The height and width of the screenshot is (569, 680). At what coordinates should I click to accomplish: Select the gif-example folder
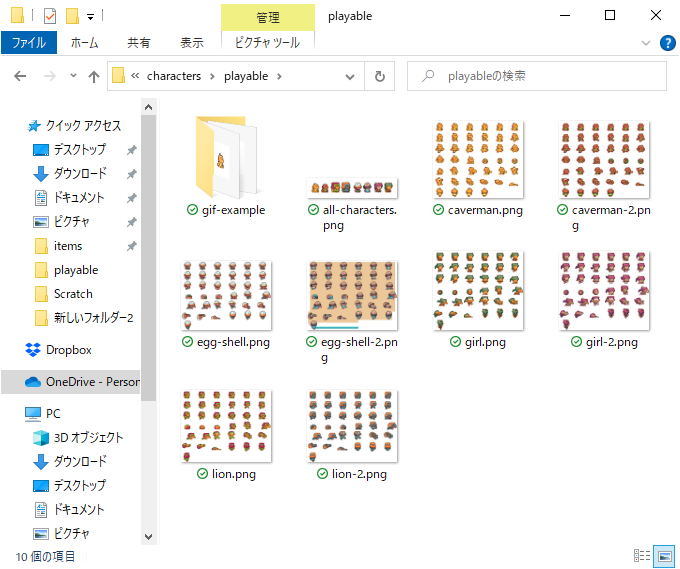(226, 165)
